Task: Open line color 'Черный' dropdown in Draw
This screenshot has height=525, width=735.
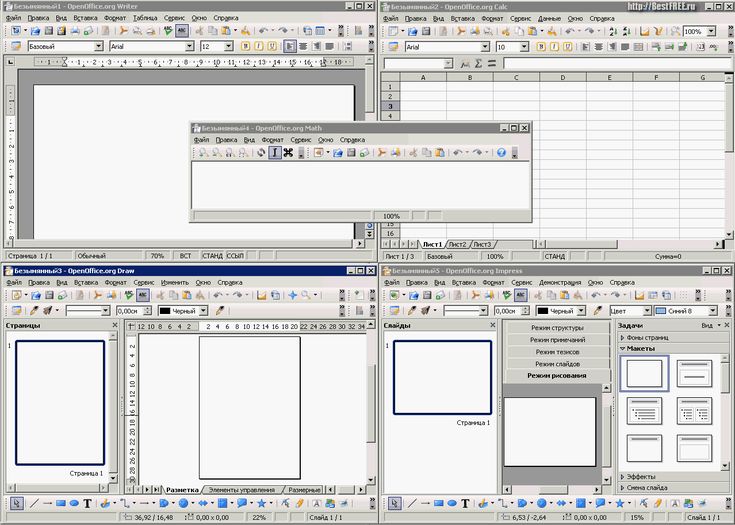Action: (x=203, y=310)
